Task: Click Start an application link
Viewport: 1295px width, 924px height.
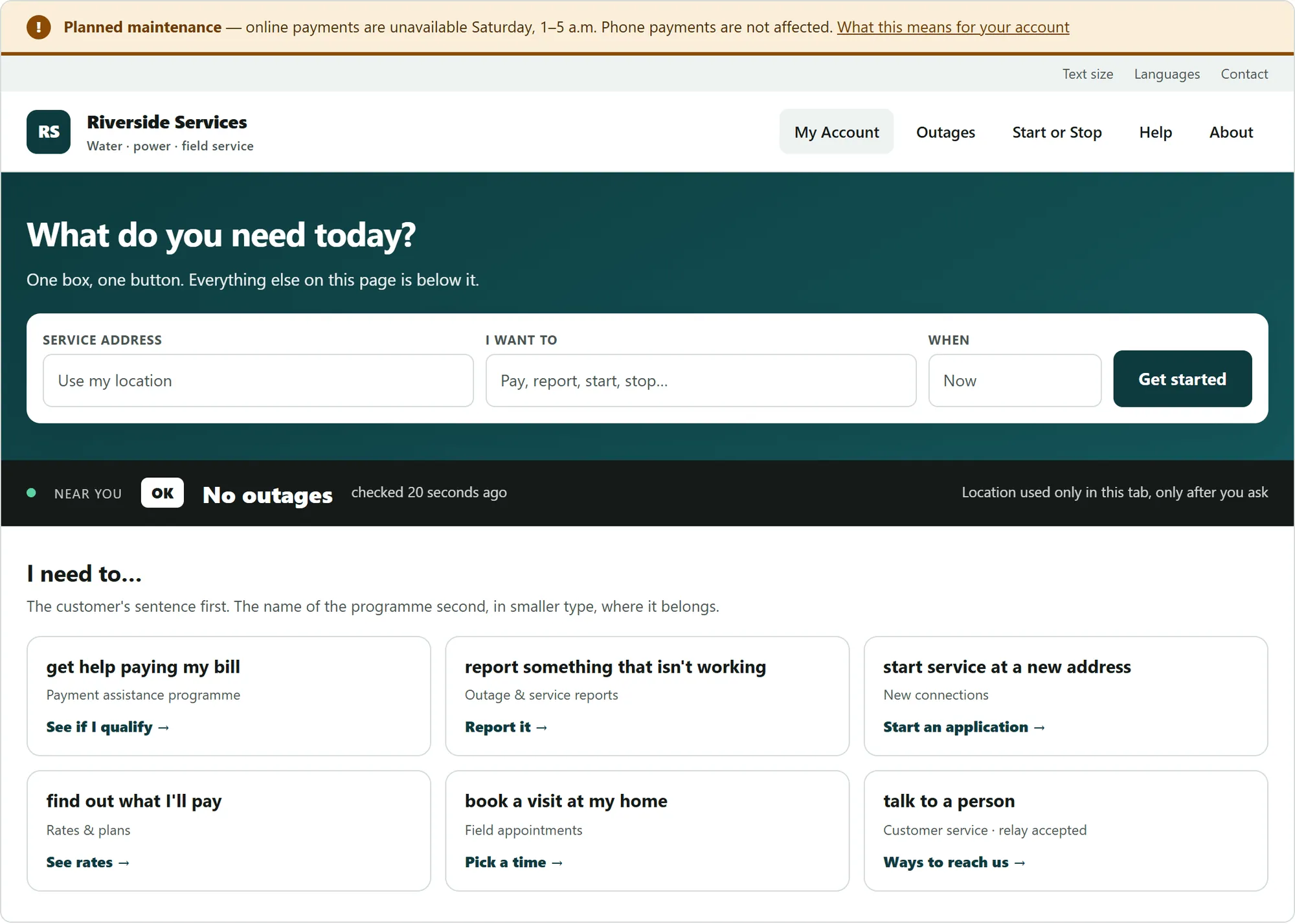Action: coord(964,727)
